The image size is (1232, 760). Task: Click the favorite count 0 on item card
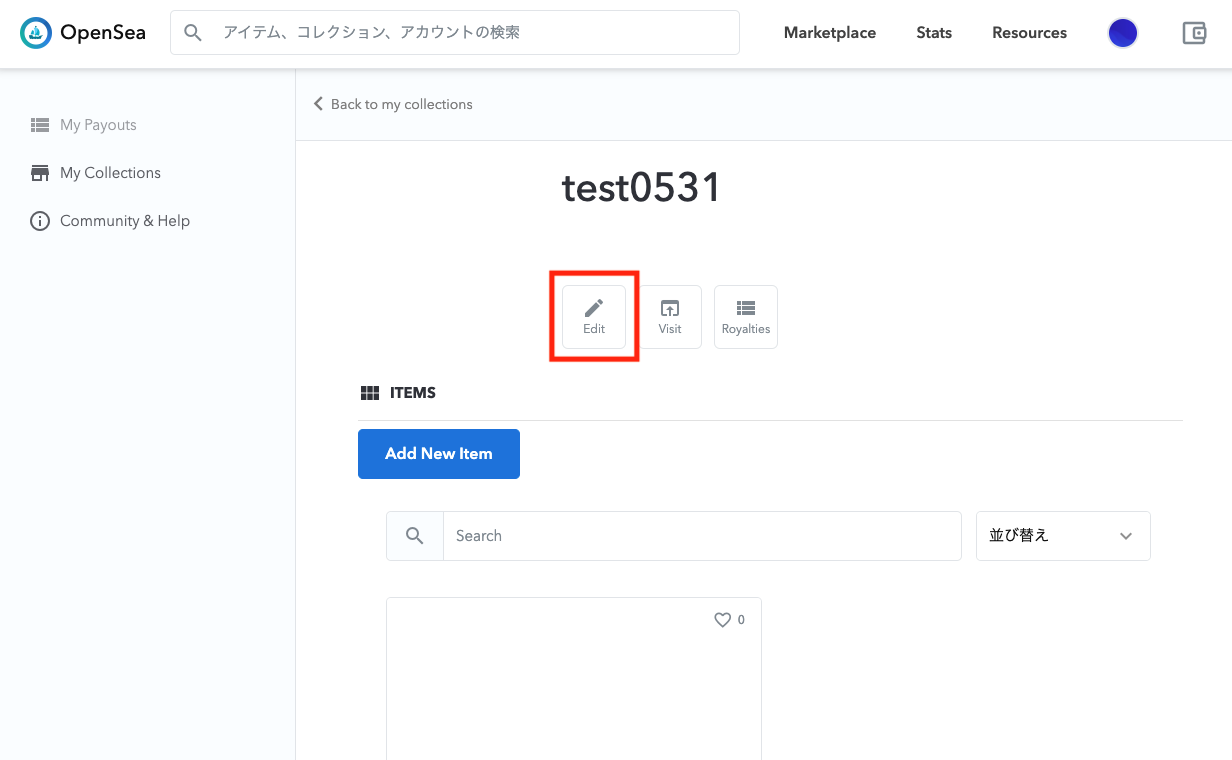(741, 620)
